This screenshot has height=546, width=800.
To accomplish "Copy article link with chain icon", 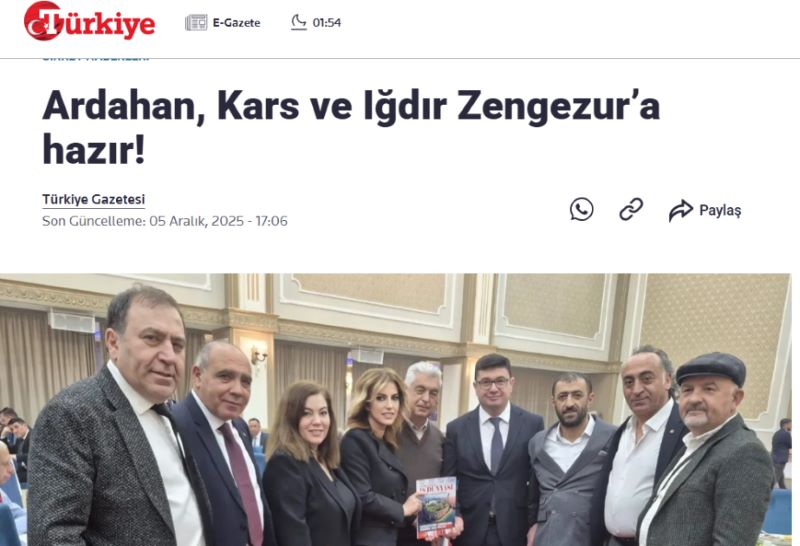I will [631, 209].
